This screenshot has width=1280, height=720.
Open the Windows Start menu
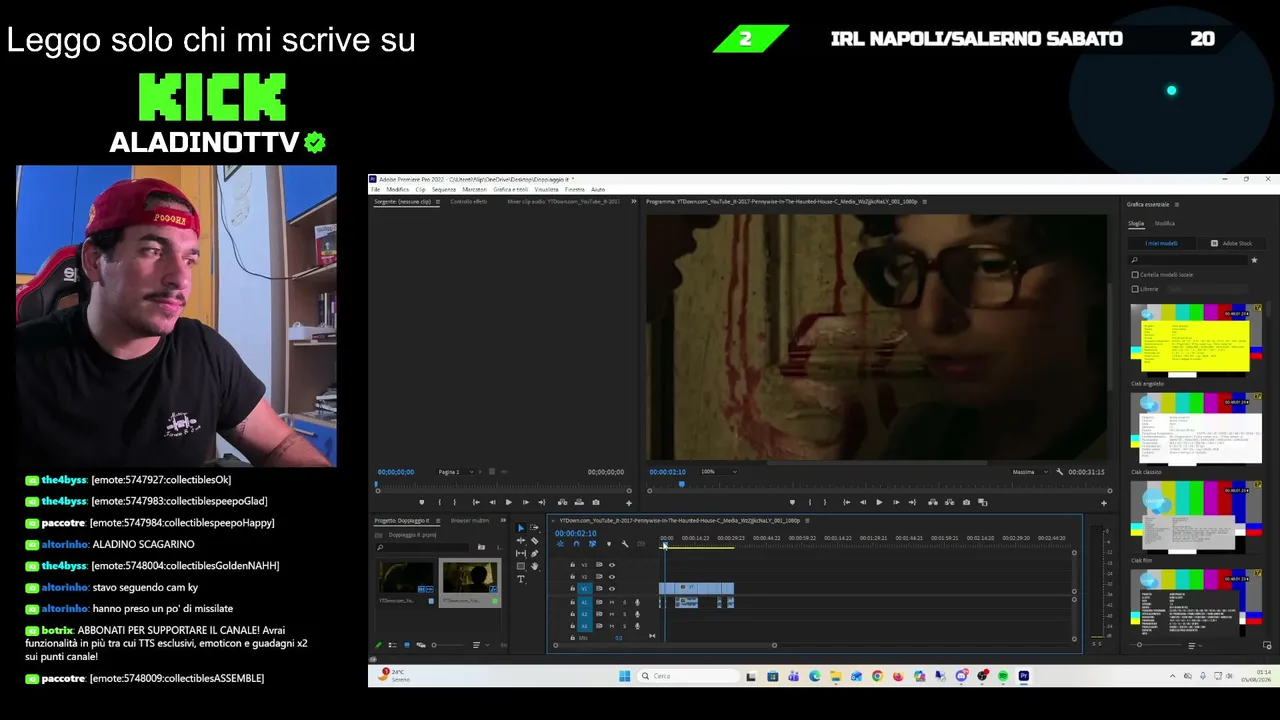(624, 676)
